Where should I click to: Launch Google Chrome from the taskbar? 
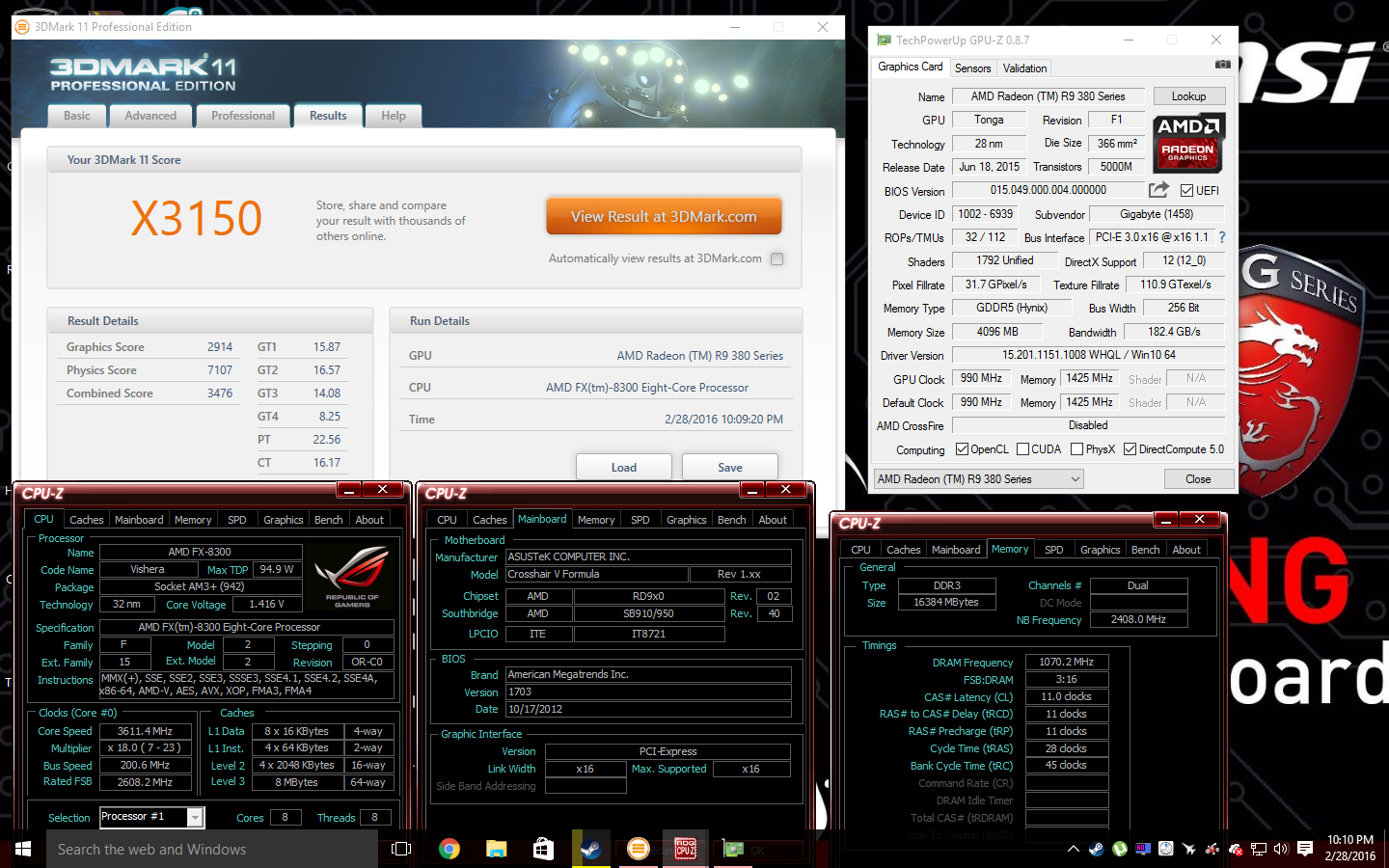coord(449,849)
